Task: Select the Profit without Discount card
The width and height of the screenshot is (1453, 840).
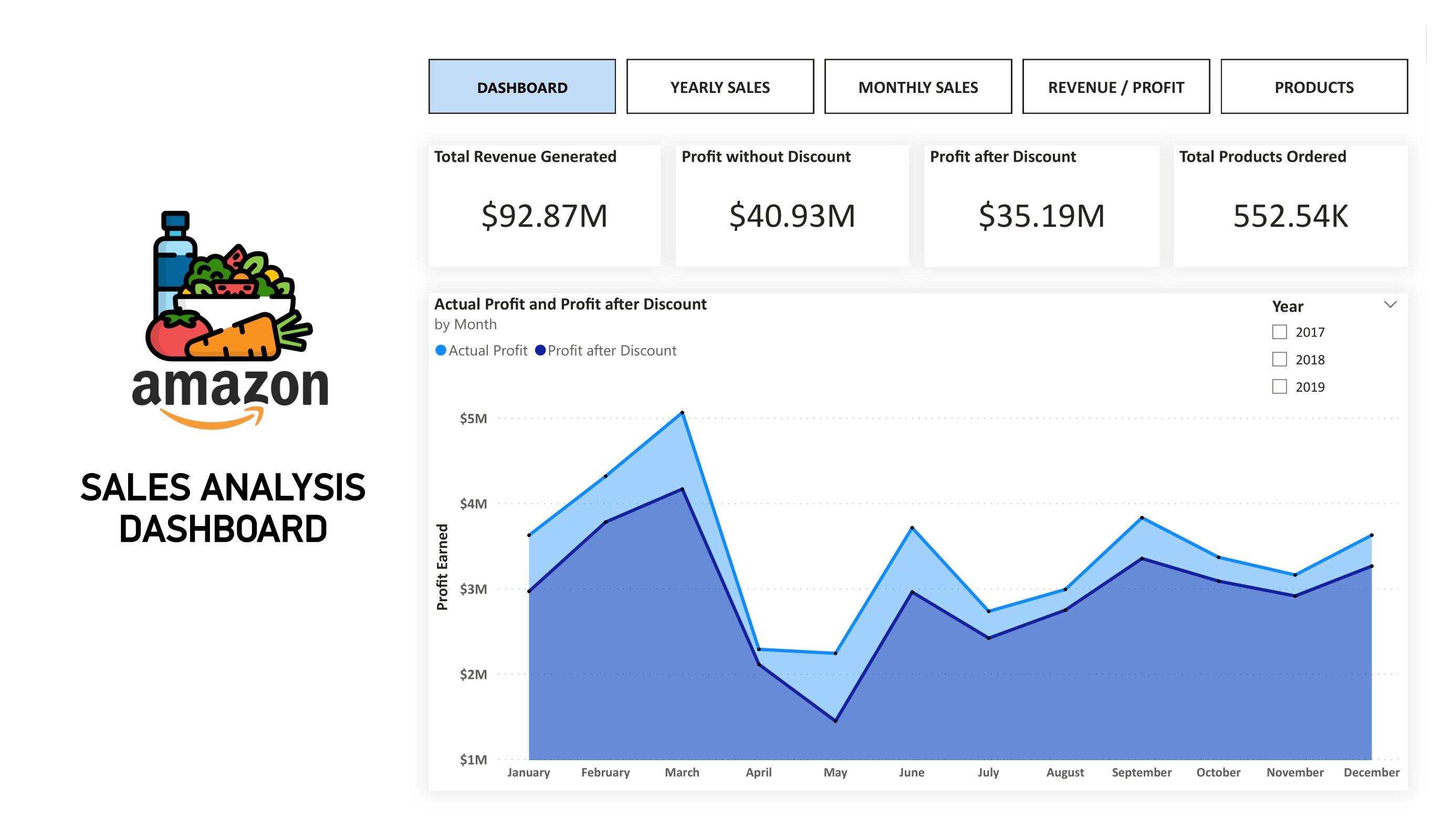Action: pyautogui.click(x=792, y=206)
